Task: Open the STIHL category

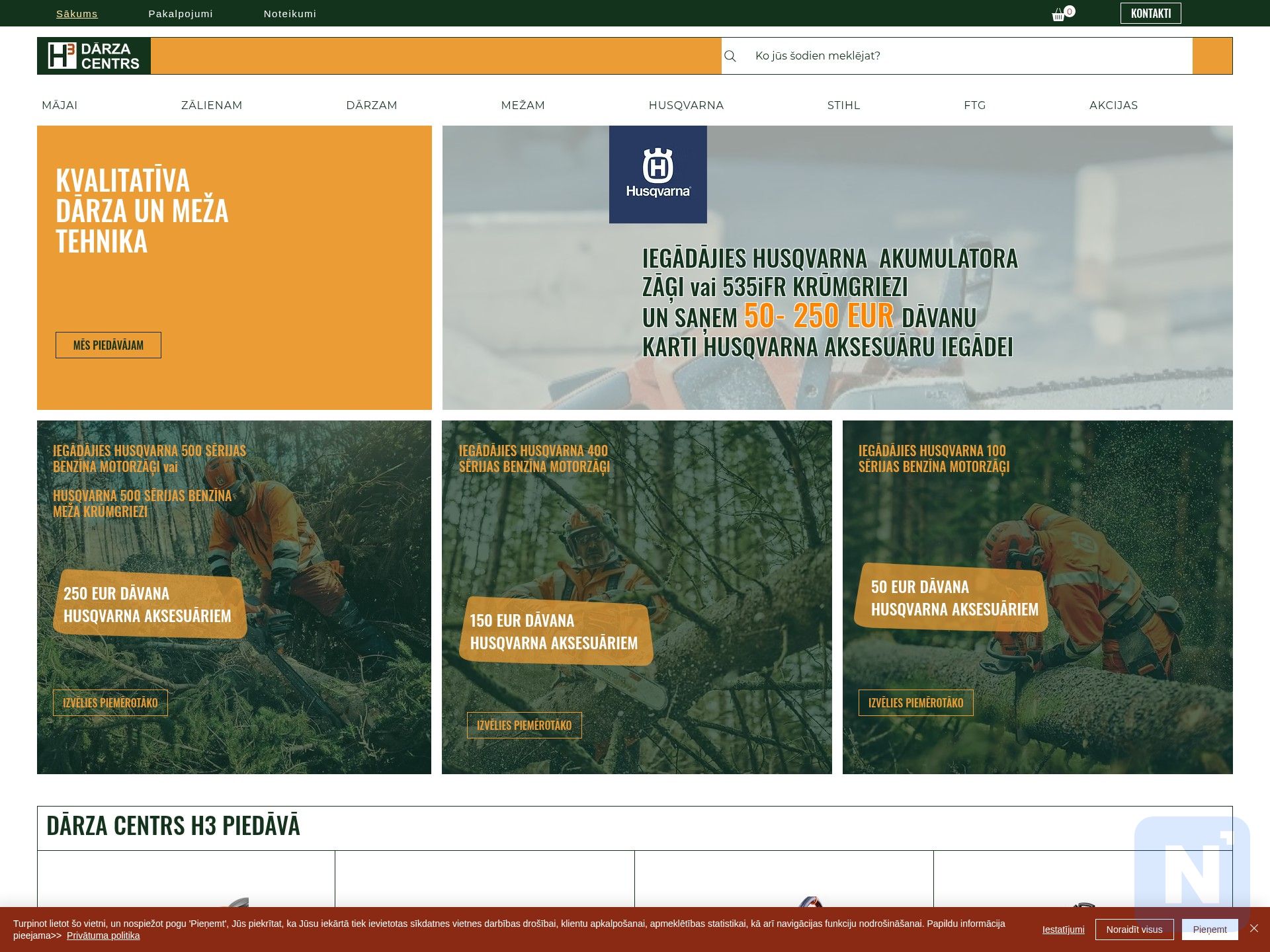Action: 843,105
